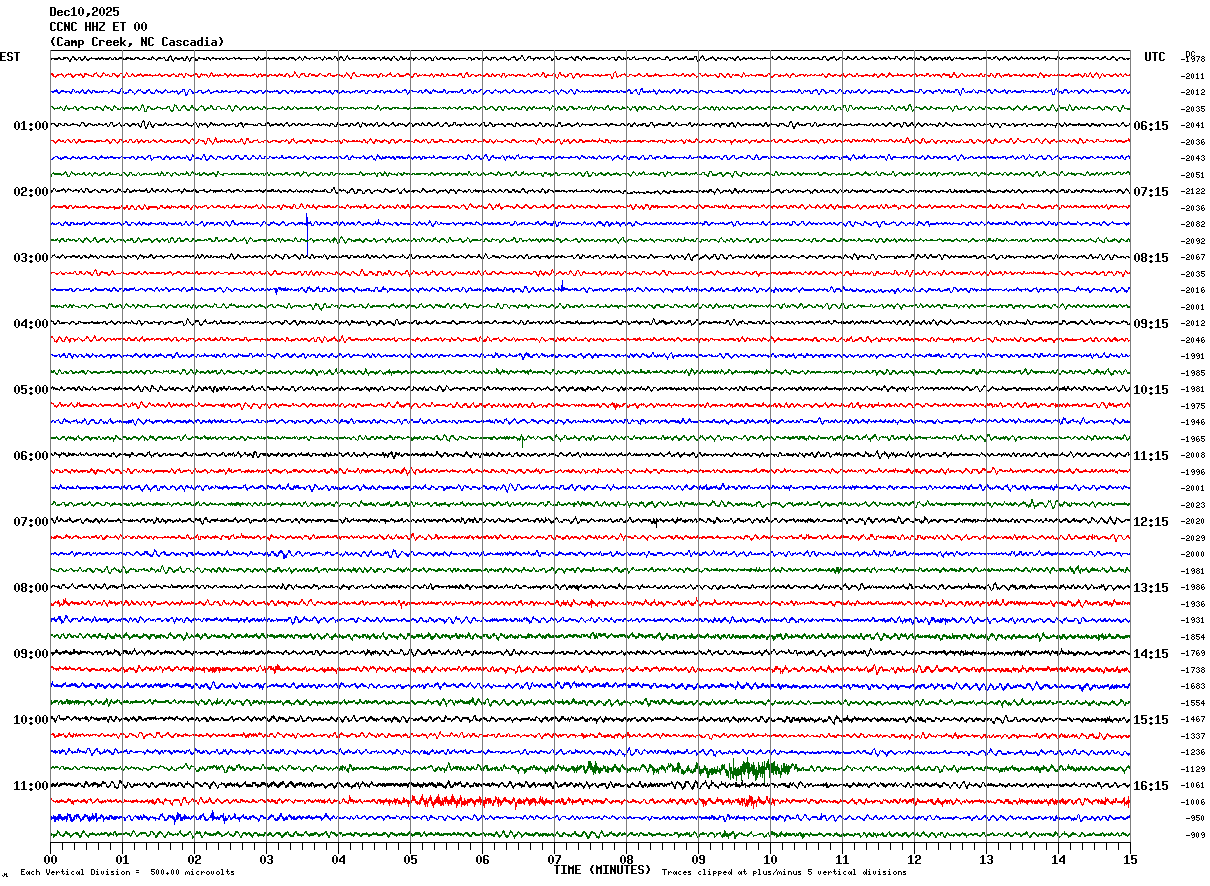Click minute tick label '12' on time axis

click(914, 859)
